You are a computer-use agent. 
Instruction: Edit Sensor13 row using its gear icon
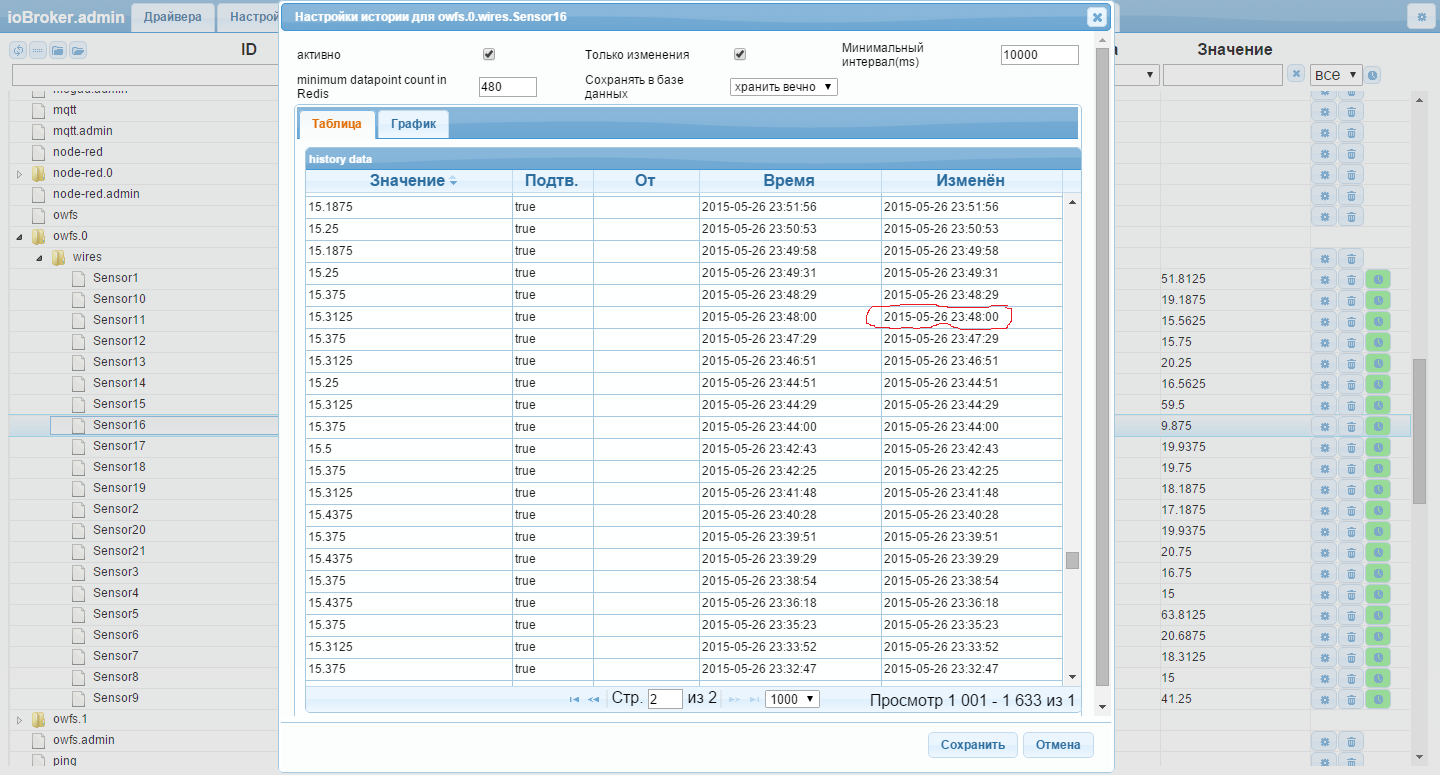point(1324,363)
